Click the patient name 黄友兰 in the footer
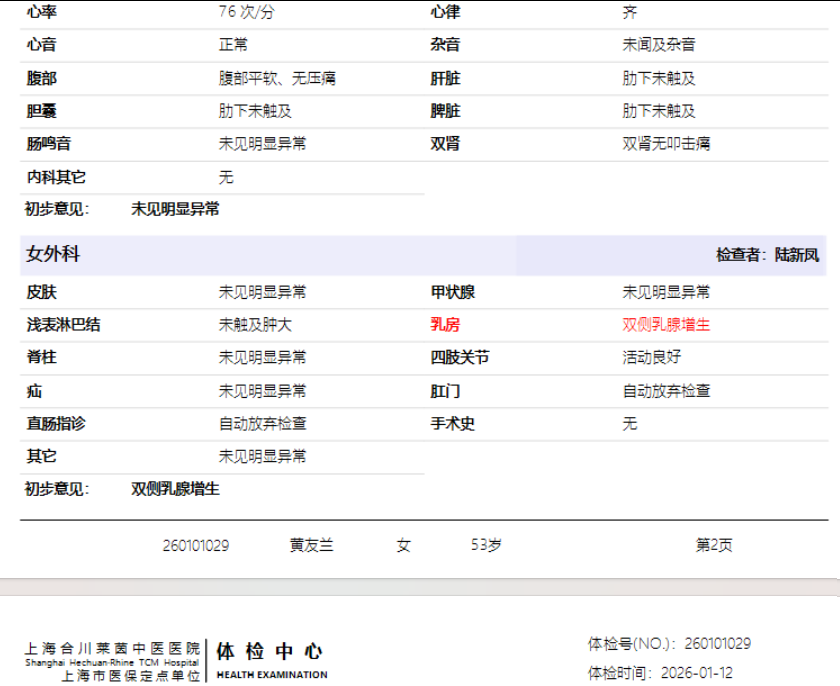This screenshot has height=686, width=840. (312, 545)
